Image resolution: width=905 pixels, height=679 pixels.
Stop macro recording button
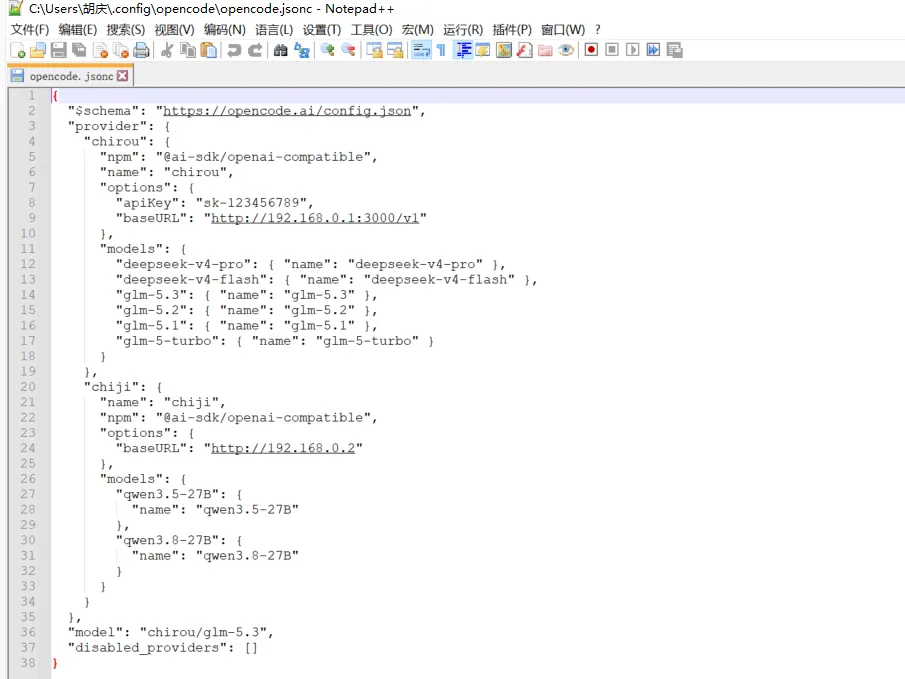(612, 50)
